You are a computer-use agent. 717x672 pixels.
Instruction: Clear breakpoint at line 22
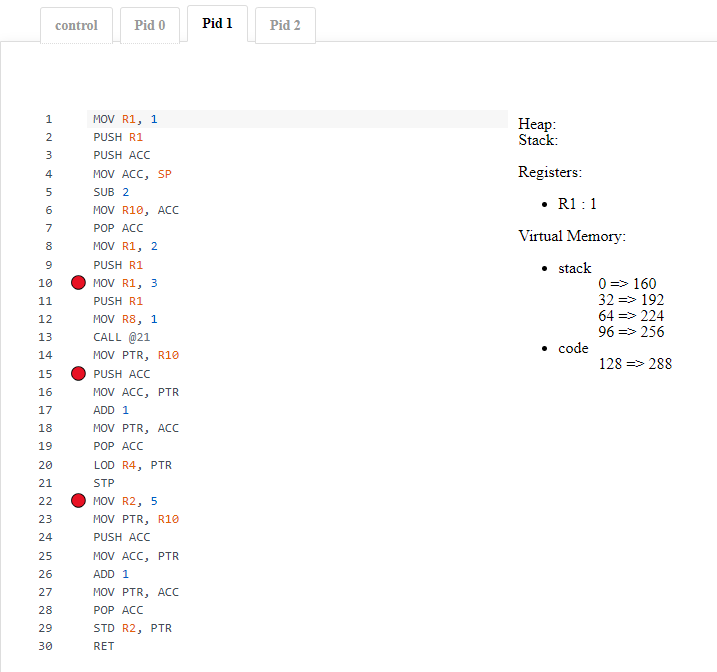coord(78,501)
